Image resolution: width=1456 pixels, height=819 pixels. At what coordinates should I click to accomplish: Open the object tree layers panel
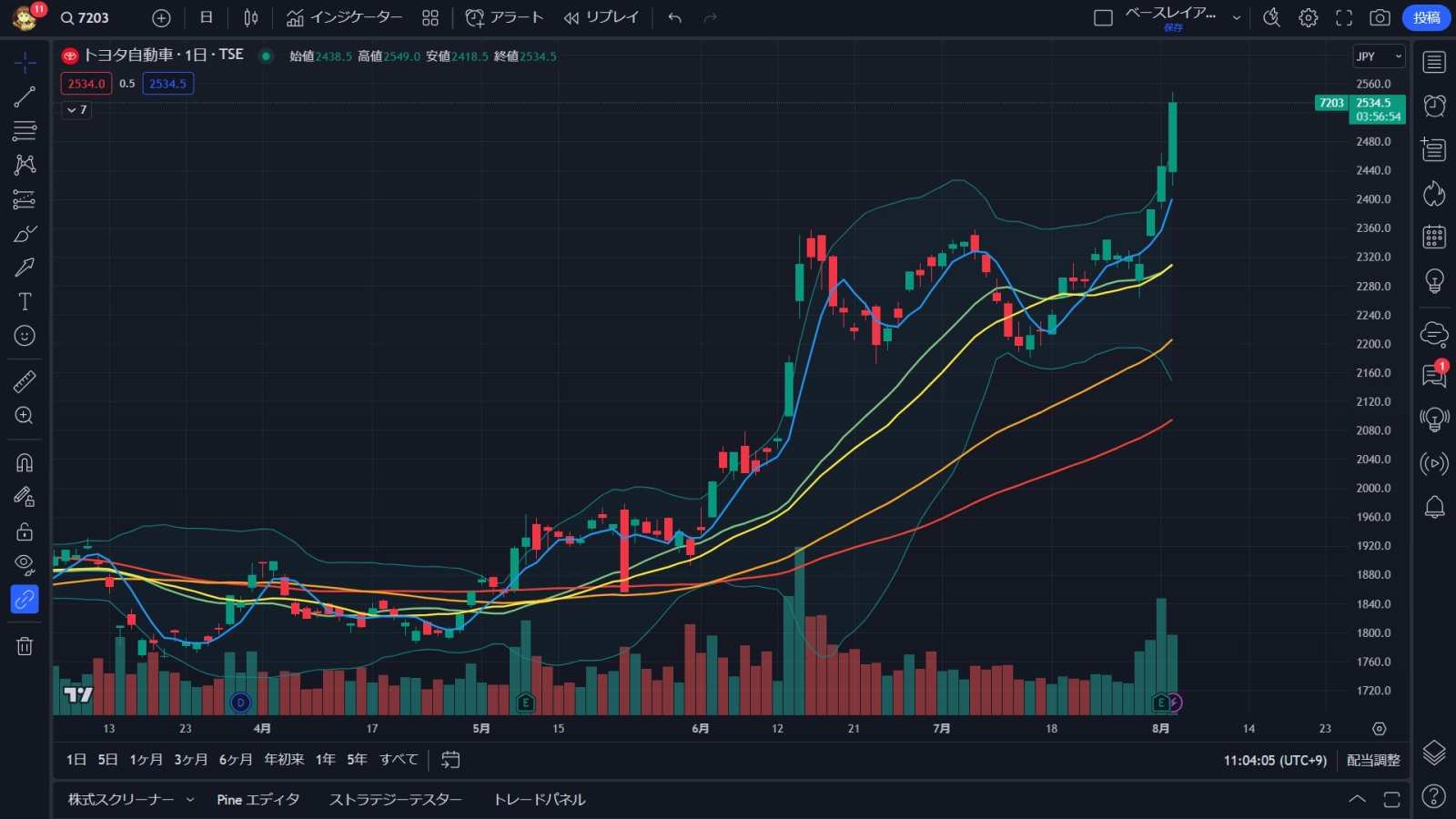tap(1434, 752)
